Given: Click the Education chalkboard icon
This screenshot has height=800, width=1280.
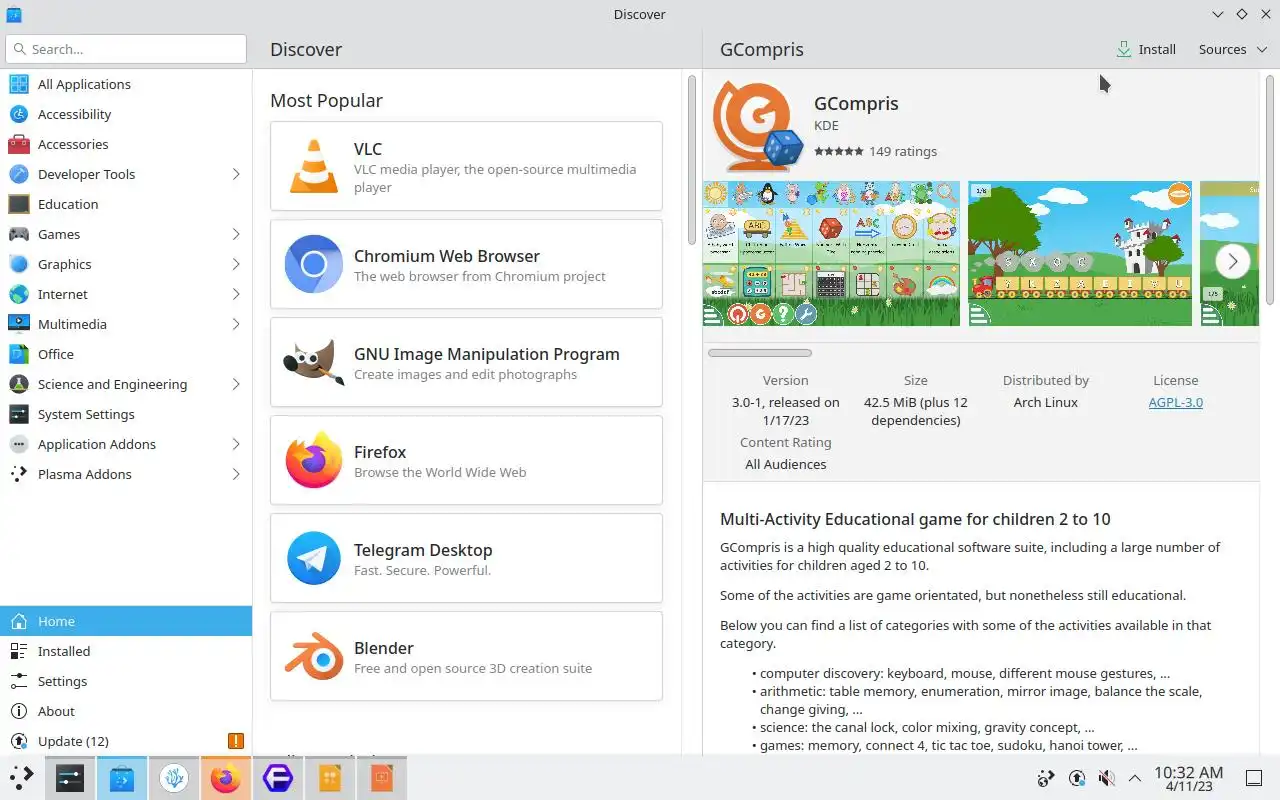Looking at the screenshot, I should tap(19, 204).
